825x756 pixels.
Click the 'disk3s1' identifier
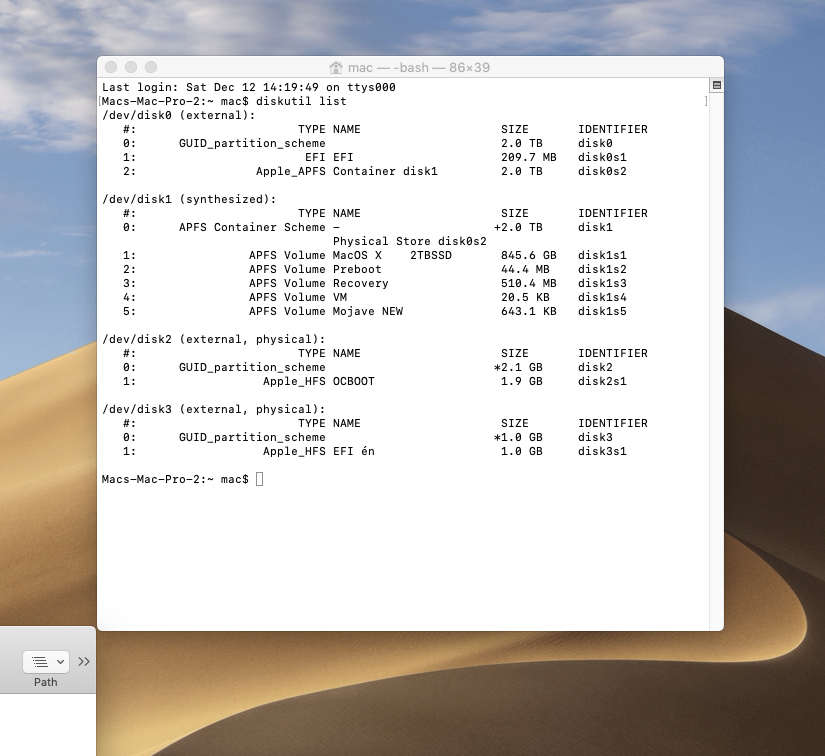(x=602, y=451)
